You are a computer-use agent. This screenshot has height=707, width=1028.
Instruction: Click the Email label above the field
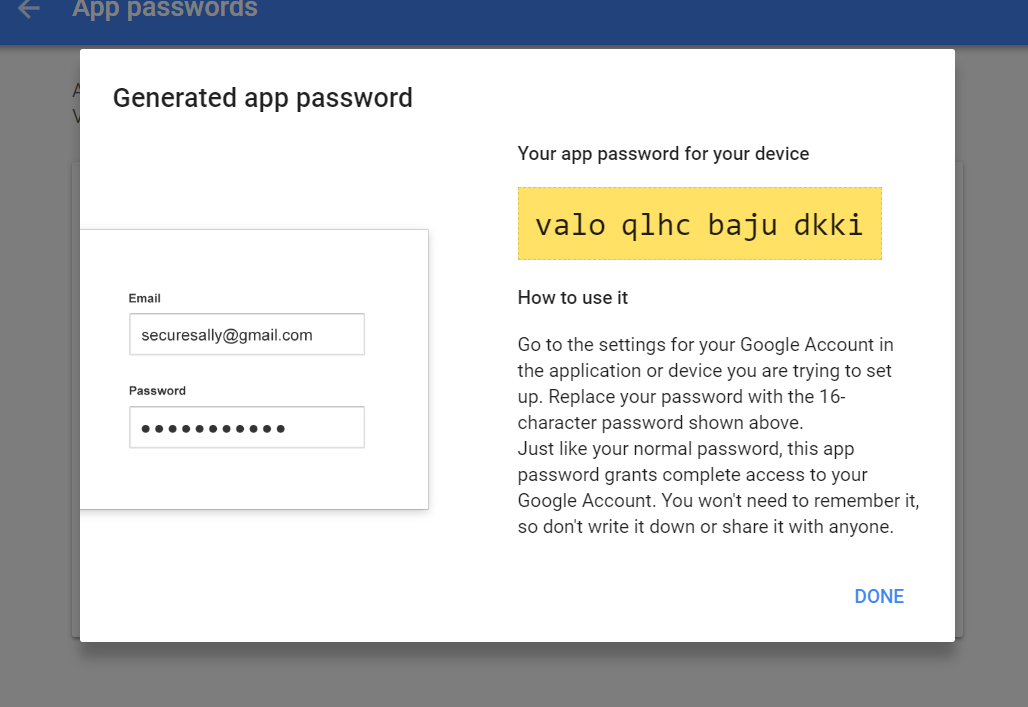click(x=145, y=298)
